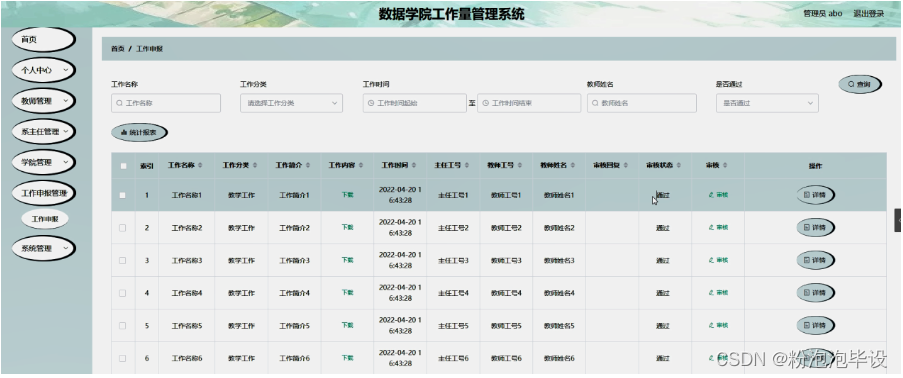Expand 教师管理 sidebar menu
Viewport: 903px width, 378px height.
44,101
